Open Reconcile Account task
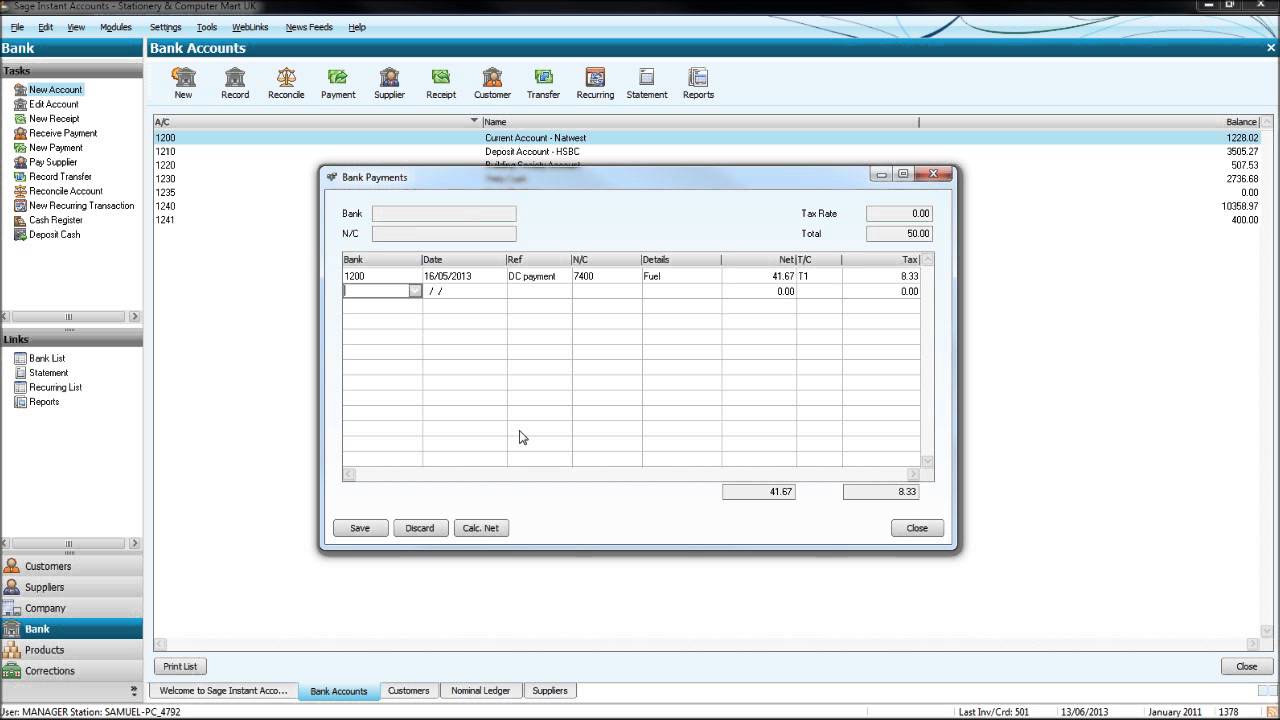1280x720 pixels. (x=65, y=191)
